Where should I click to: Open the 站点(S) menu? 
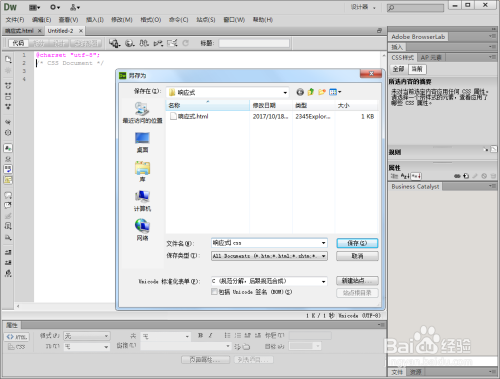coord(206,20)
